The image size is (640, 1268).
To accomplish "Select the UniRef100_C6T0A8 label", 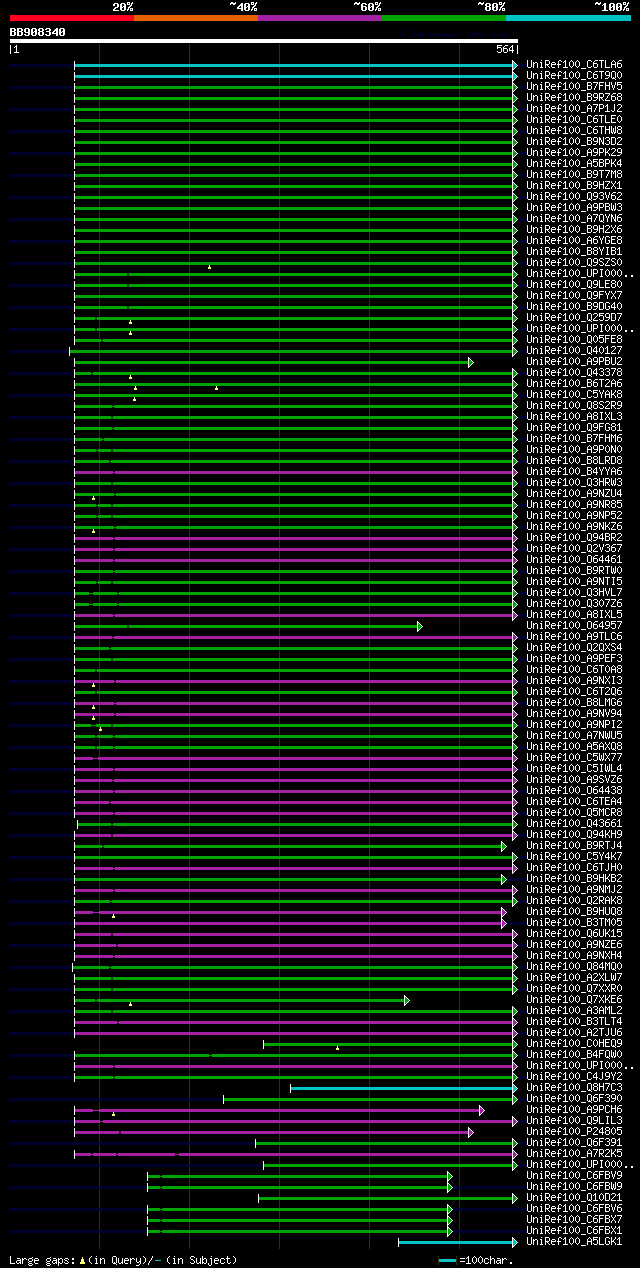I will (x=574, y=669).
